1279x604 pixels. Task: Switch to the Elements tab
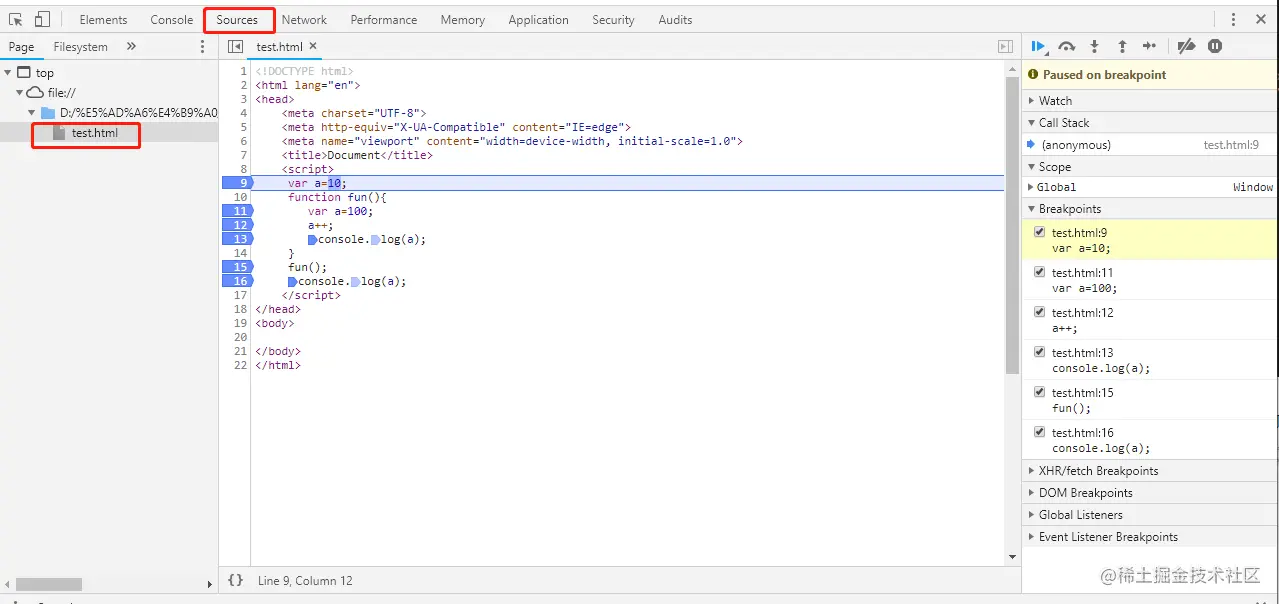pyautogui.click(x=103, y=20)
